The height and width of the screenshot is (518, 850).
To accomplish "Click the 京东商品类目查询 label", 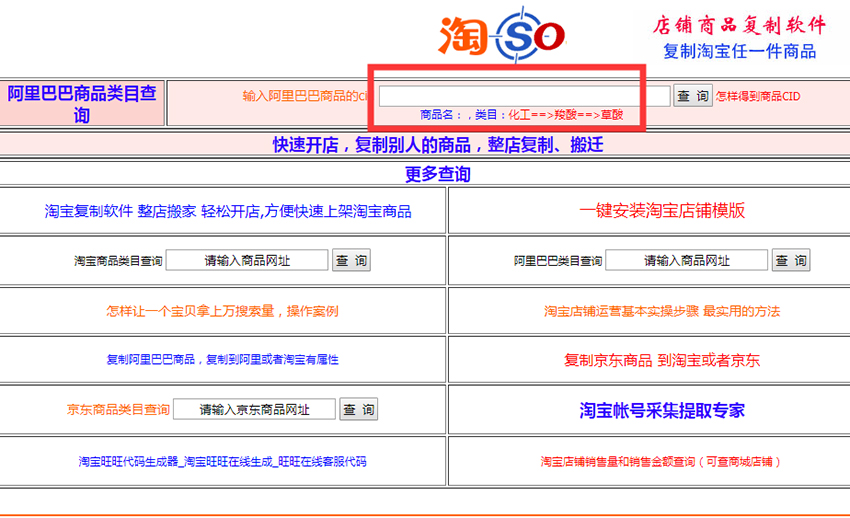I will pos(118,410).
